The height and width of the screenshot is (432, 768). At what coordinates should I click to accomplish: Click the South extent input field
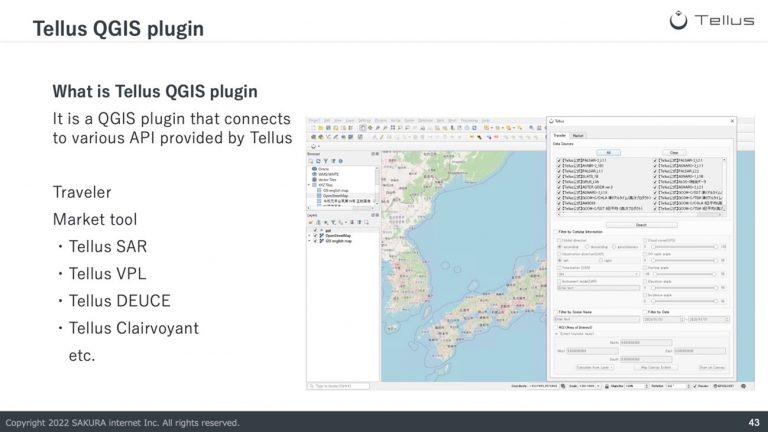click(x=647, y=359)
